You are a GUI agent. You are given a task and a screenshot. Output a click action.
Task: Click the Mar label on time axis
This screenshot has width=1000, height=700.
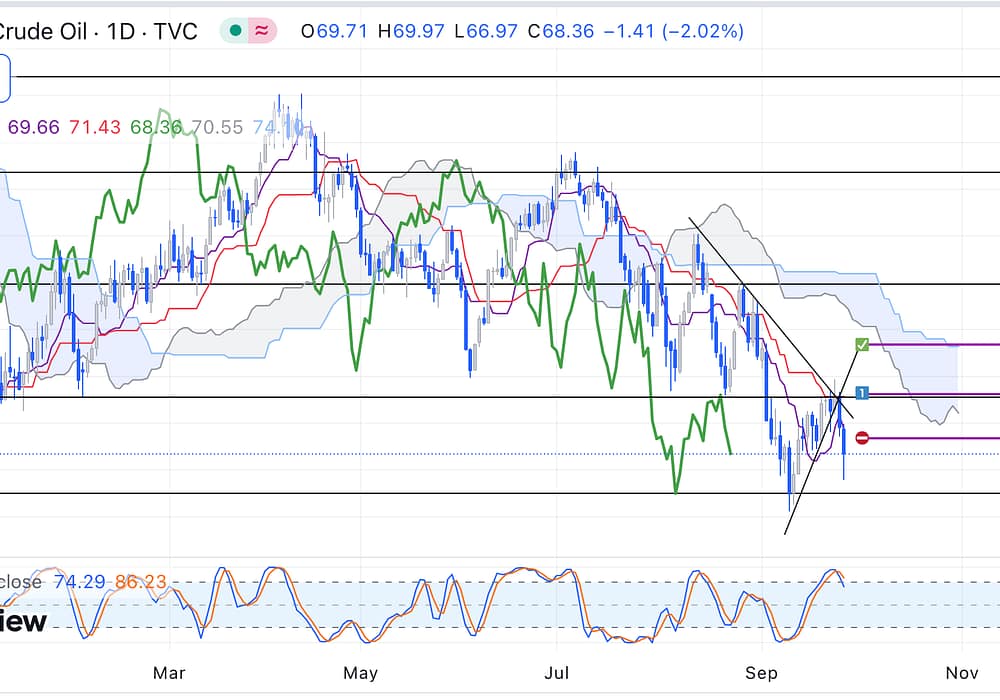coord(170,672)
